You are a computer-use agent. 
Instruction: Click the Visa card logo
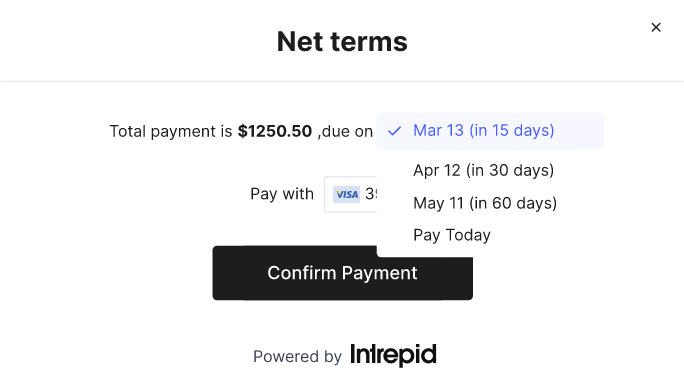[x=346, y=194]
